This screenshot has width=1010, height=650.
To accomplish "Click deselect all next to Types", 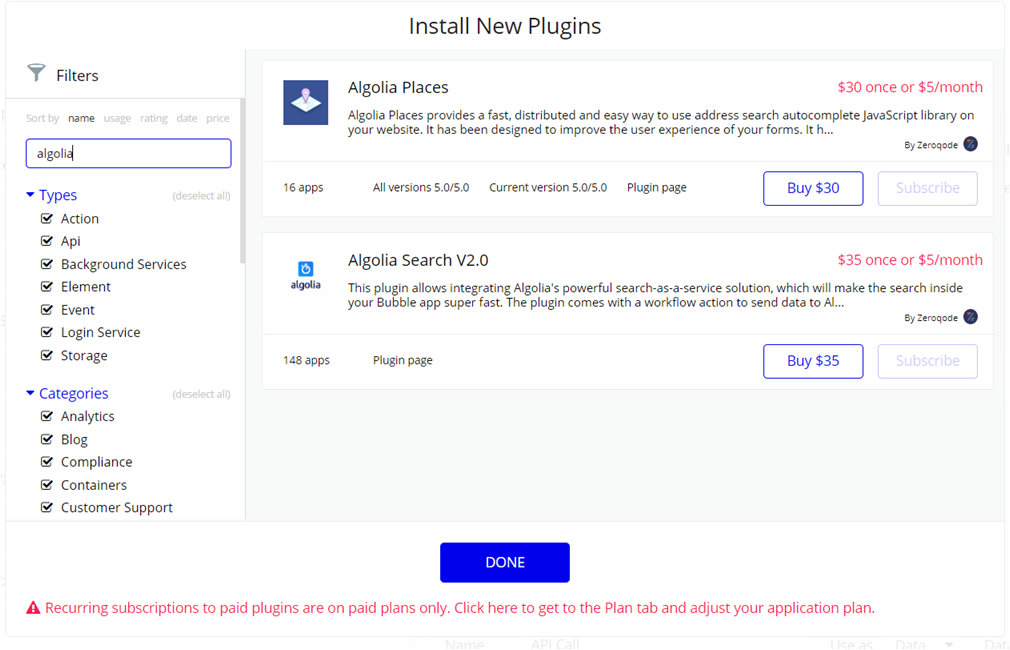I will coord(201,196).
